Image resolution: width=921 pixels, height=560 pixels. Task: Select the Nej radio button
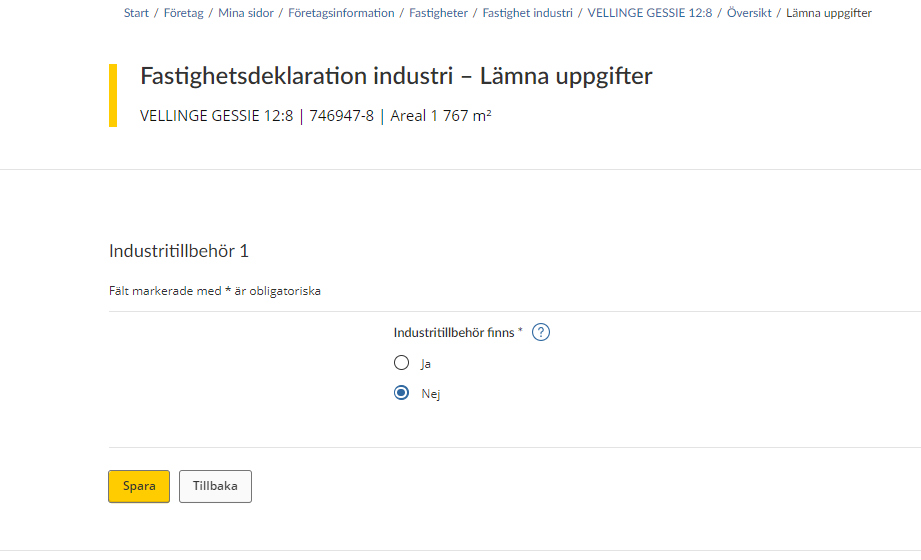coord(401,393)
